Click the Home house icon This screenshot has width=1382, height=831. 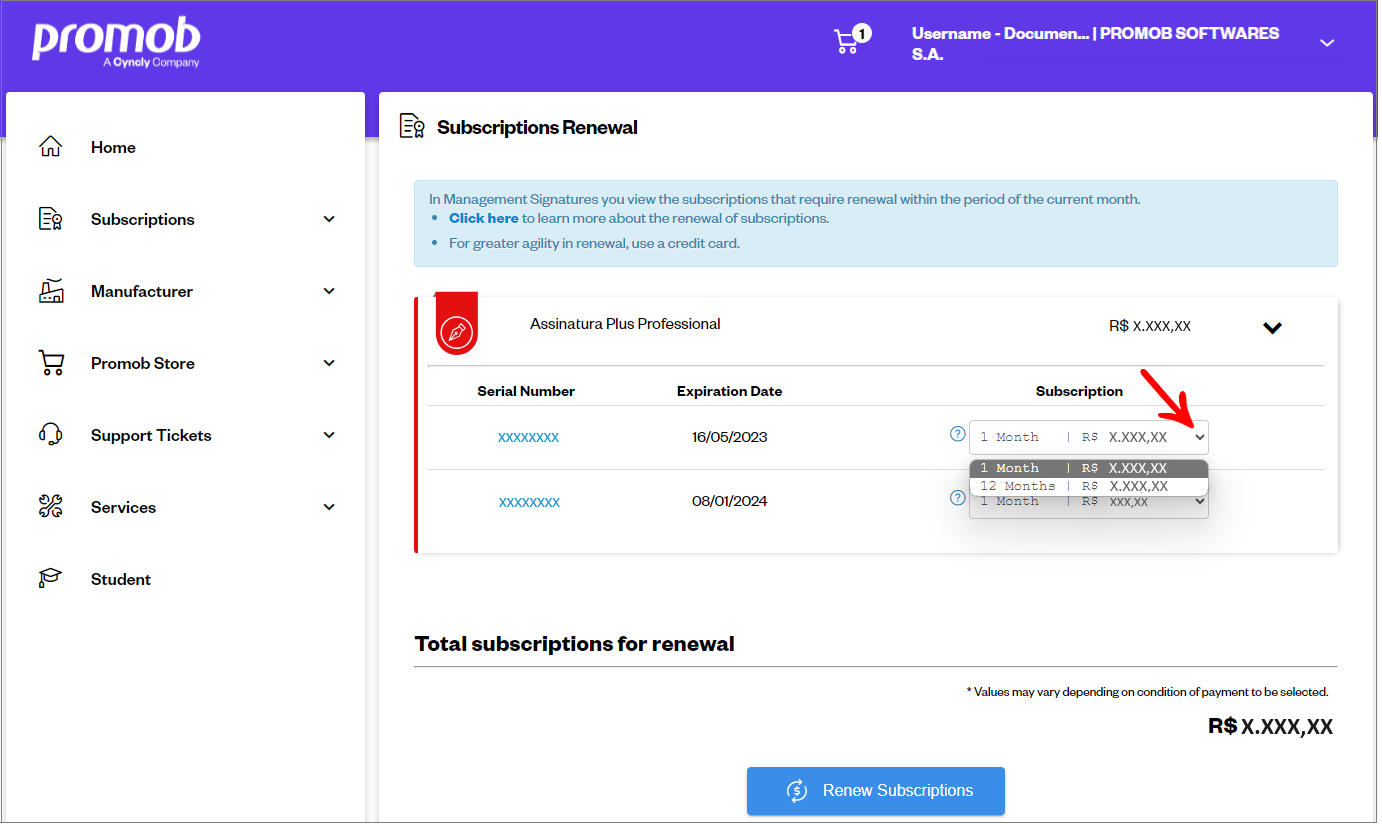[51, 147]
